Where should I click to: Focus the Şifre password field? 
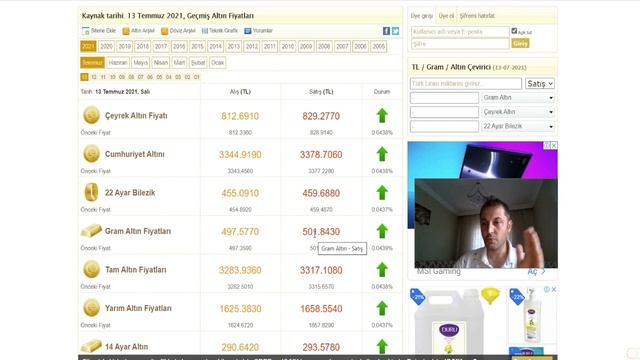point(460,43)
